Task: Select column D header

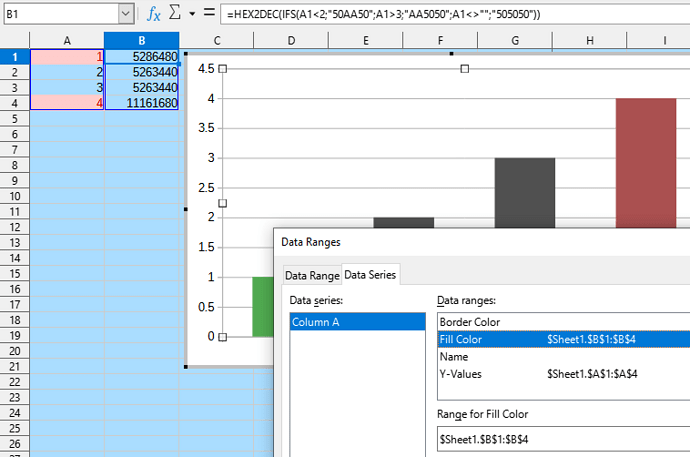Action: [x=291, y=40]
